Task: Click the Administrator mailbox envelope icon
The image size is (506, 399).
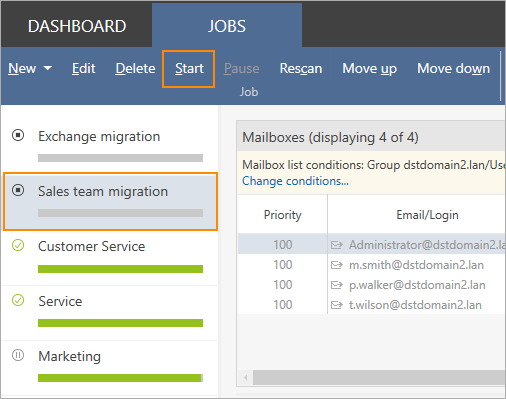Action: point(337,245)
